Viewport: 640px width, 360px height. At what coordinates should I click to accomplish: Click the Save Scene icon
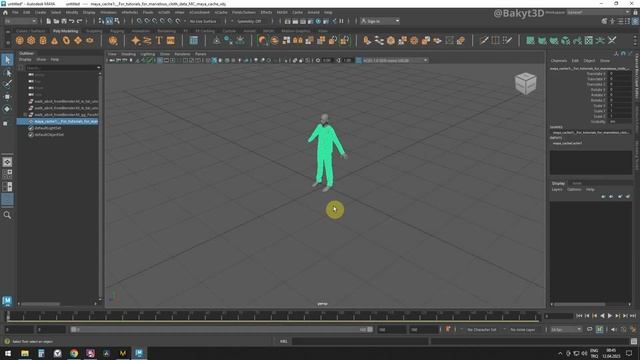point(64,21)
